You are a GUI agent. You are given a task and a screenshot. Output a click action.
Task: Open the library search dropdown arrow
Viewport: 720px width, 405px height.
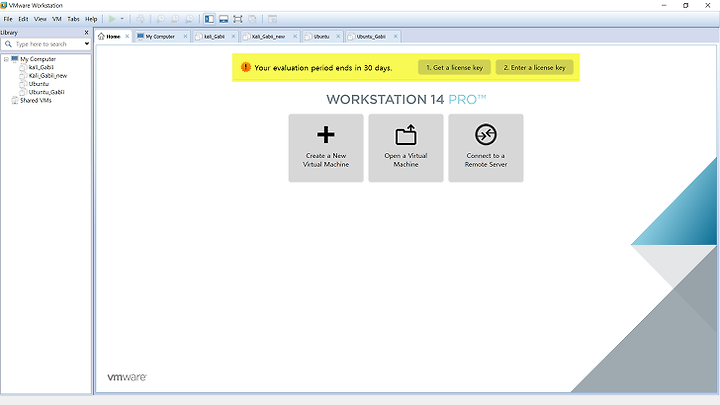click(87, 44)
